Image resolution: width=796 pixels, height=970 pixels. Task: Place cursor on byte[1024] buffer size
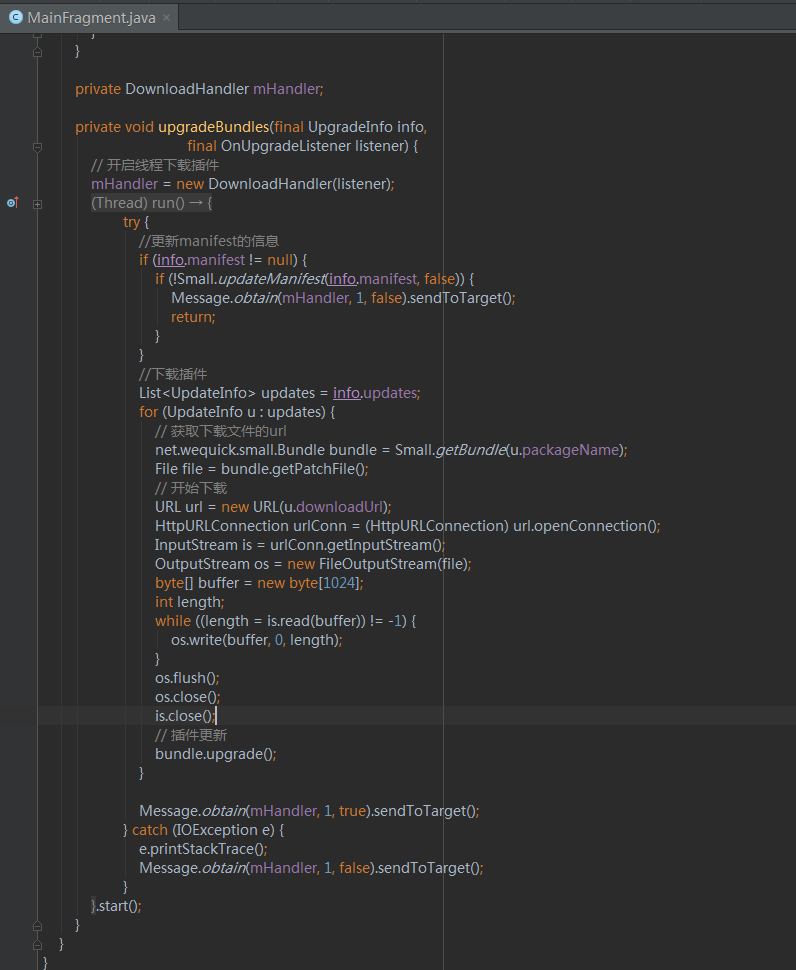pos(339,583)
